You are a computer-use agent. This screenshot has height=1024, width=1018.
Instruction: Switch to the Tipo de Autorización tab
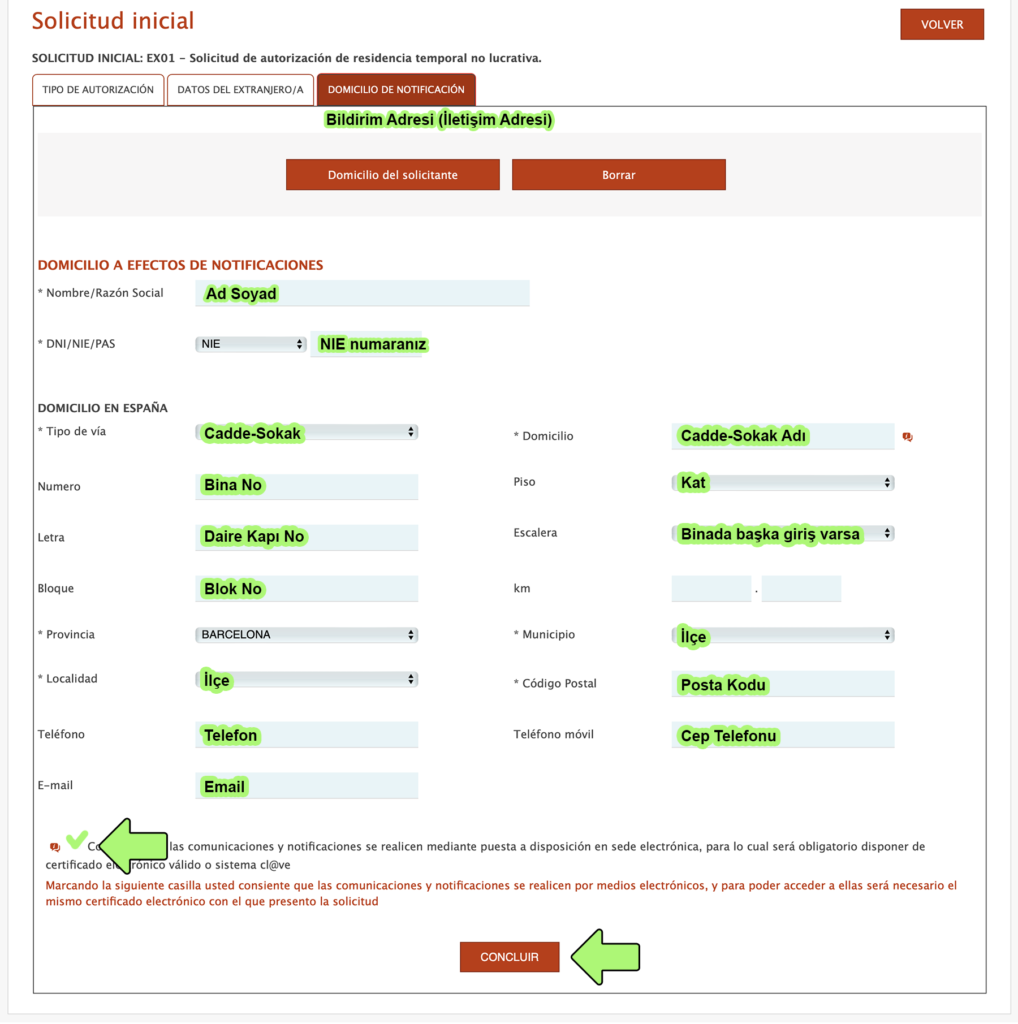pyautogui.click(x=98, y=90)
